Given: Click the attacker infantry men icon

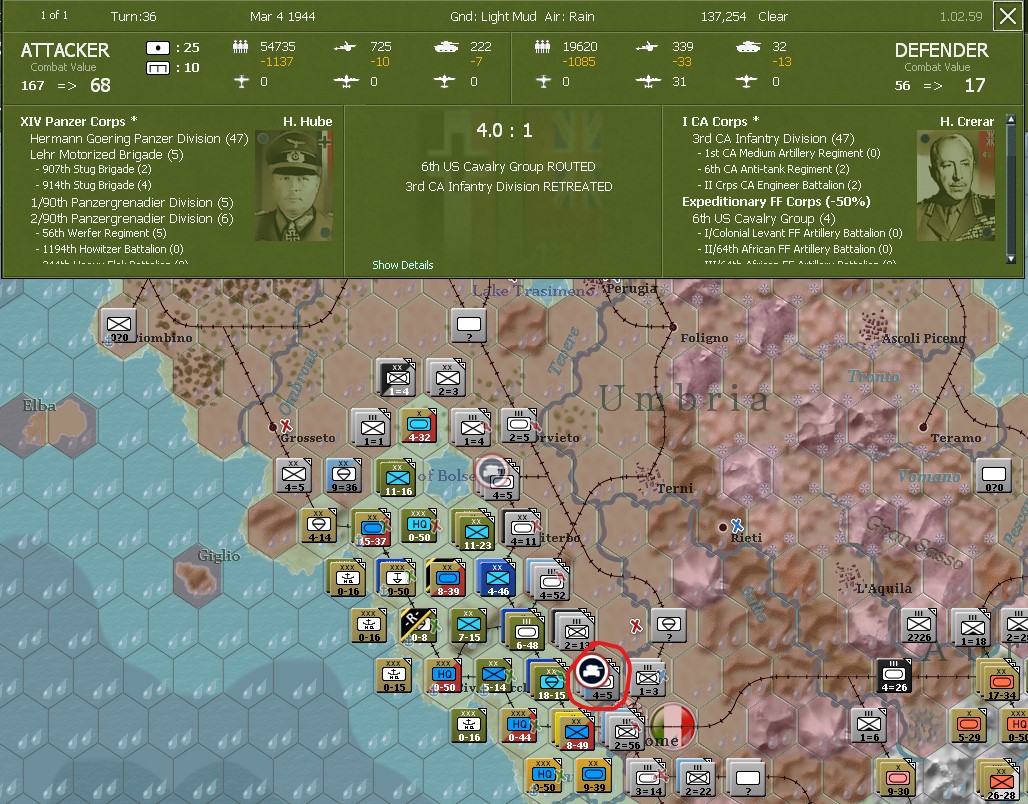Looking at the screenshot, I should (241, 47).
